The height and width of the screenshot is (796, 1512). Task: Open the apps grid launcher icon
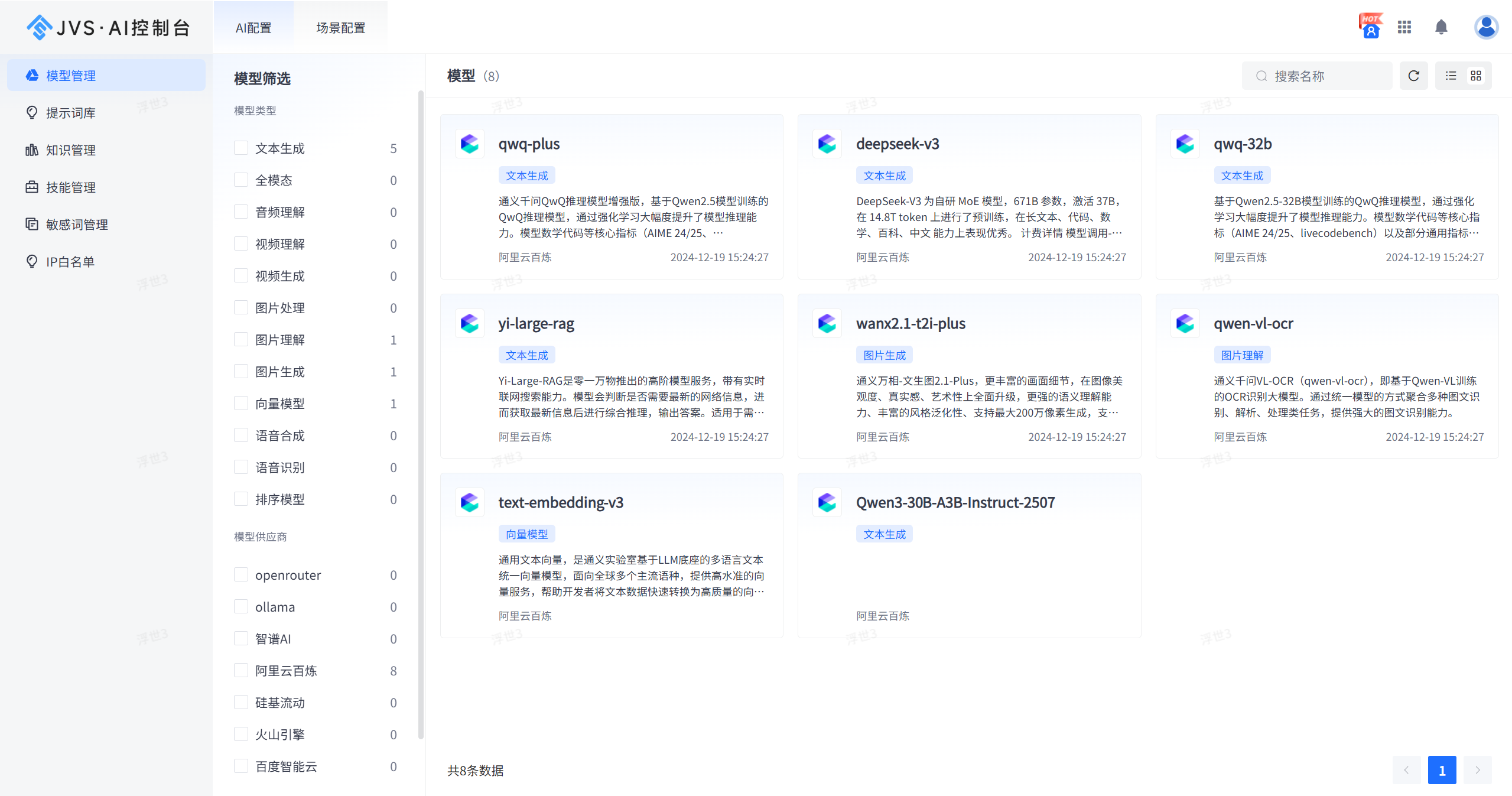tap(1404, 27)
